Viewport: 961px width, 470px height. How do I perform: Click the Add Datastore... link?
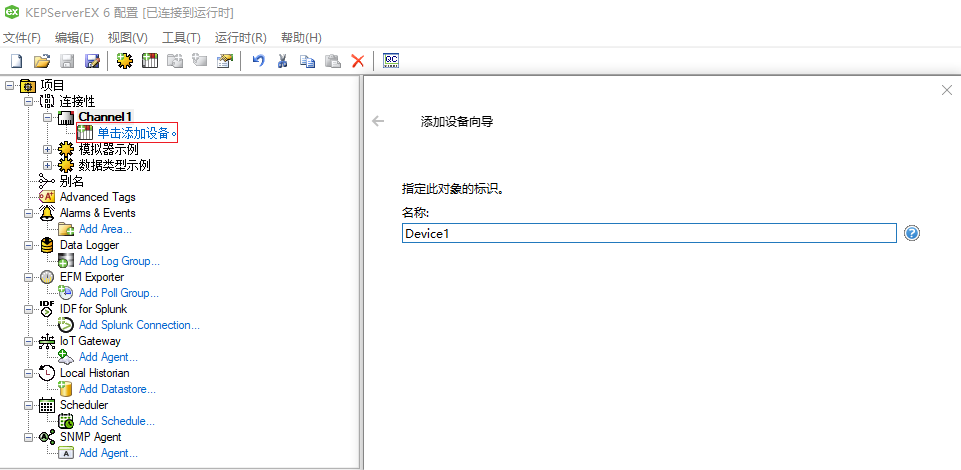pyautogui.click(x=117, y=389)
